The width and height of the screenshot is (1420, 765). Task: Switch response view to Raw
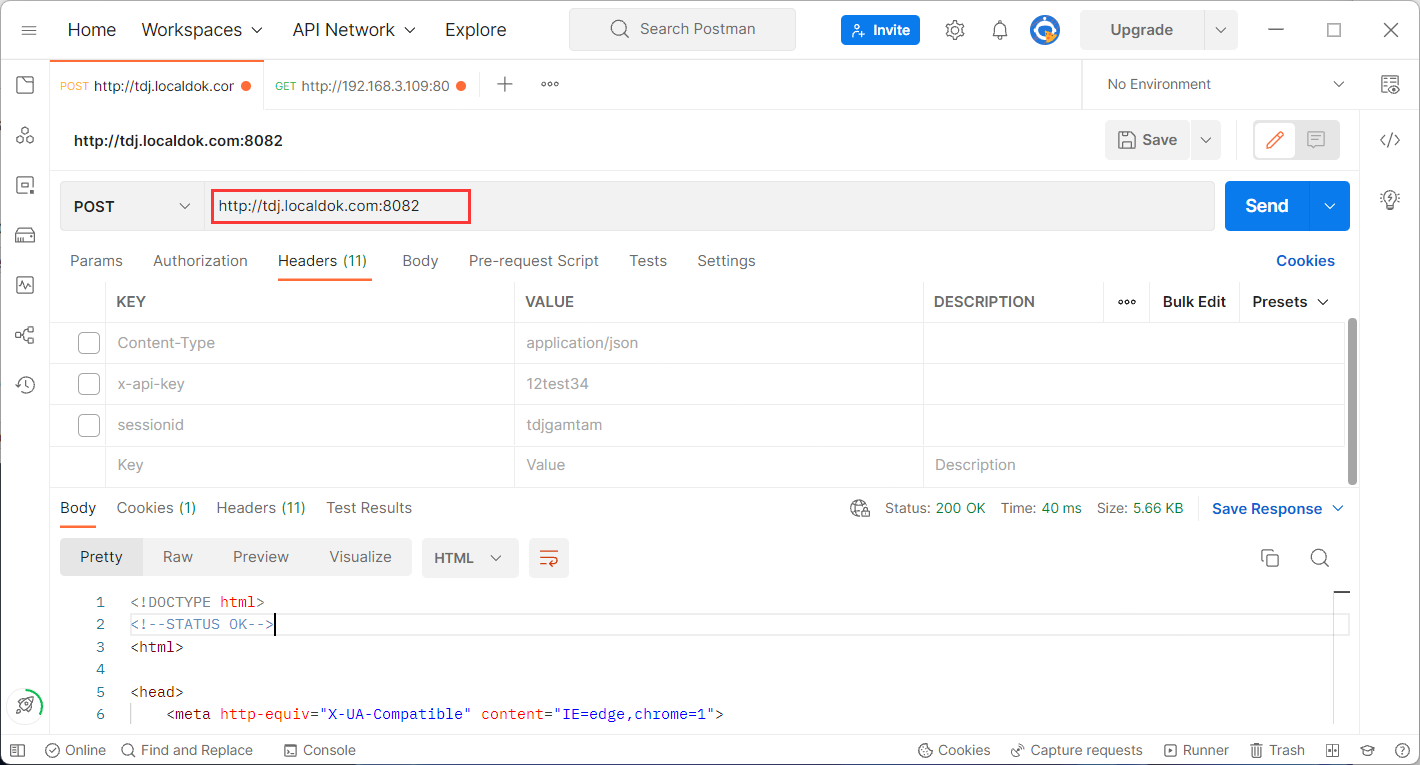(x=178, y=557)
